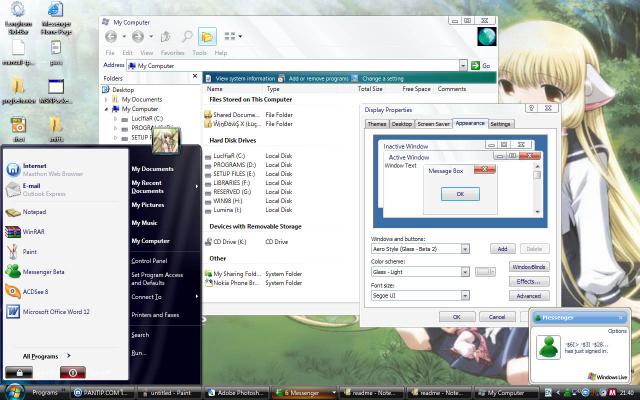Click the color swatch beside Color scheme
The image size is (640, 400).
point(485,272)
